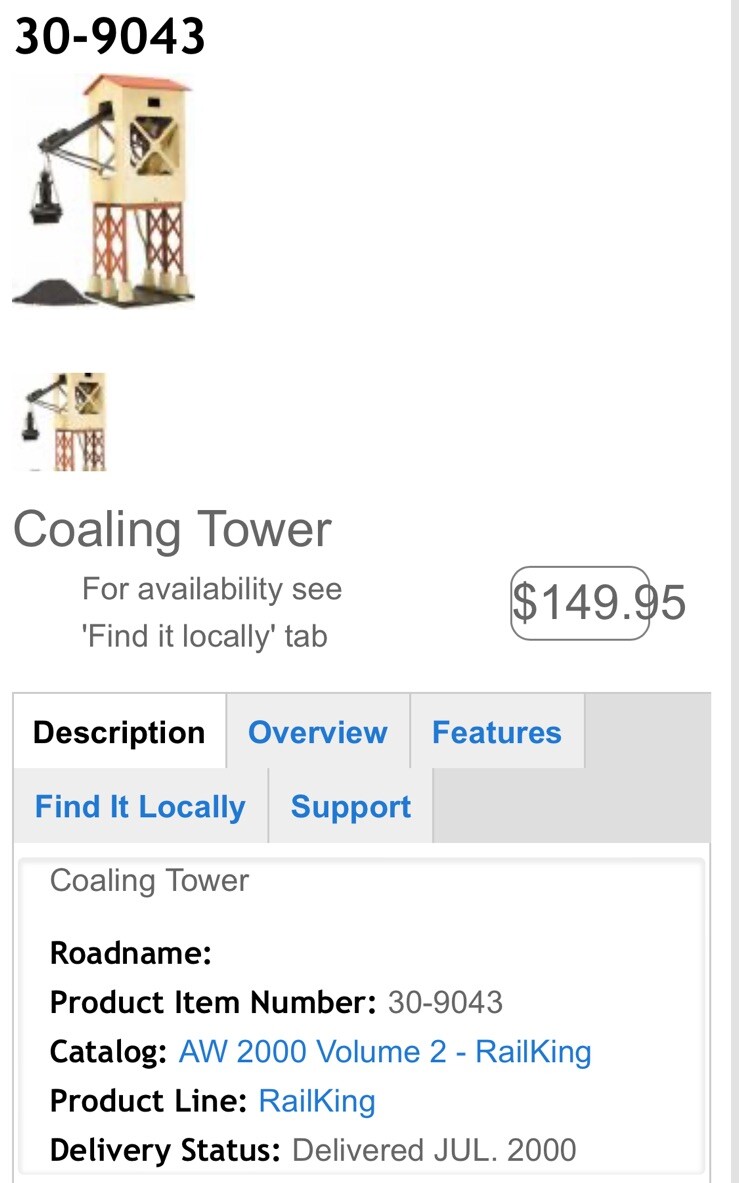
Task: Click the Product Item Number value 30-9043
Action: coord(445,1002)
